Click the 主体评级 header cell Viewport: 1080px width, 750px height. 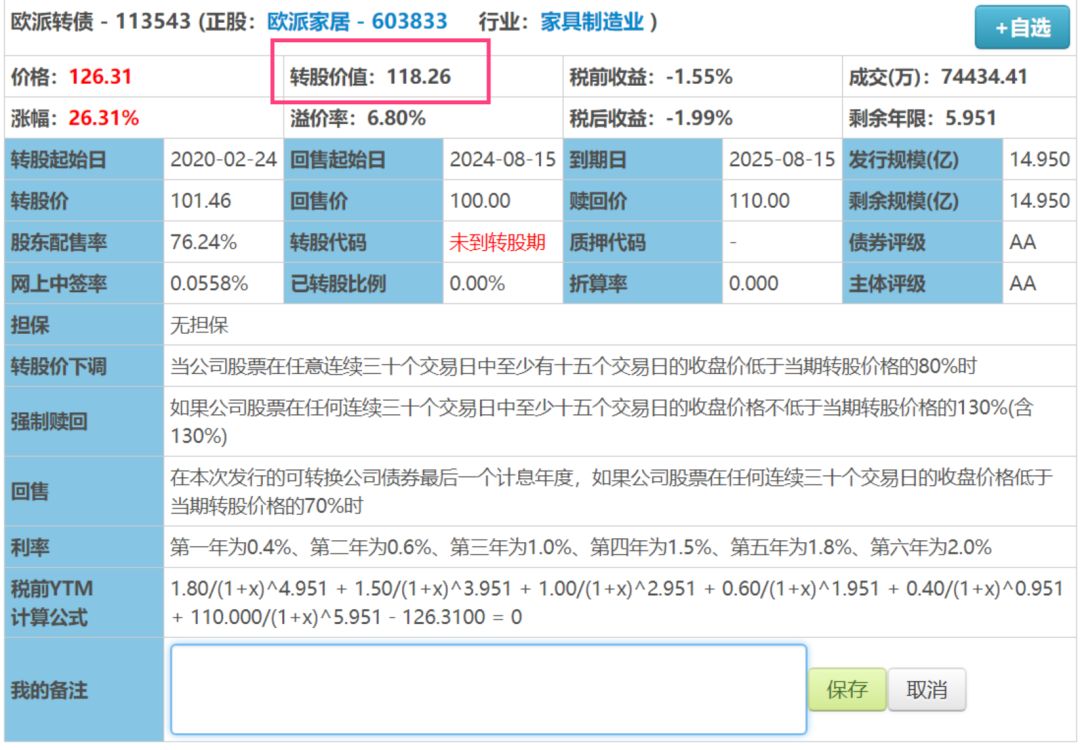[x=922, y=283]
